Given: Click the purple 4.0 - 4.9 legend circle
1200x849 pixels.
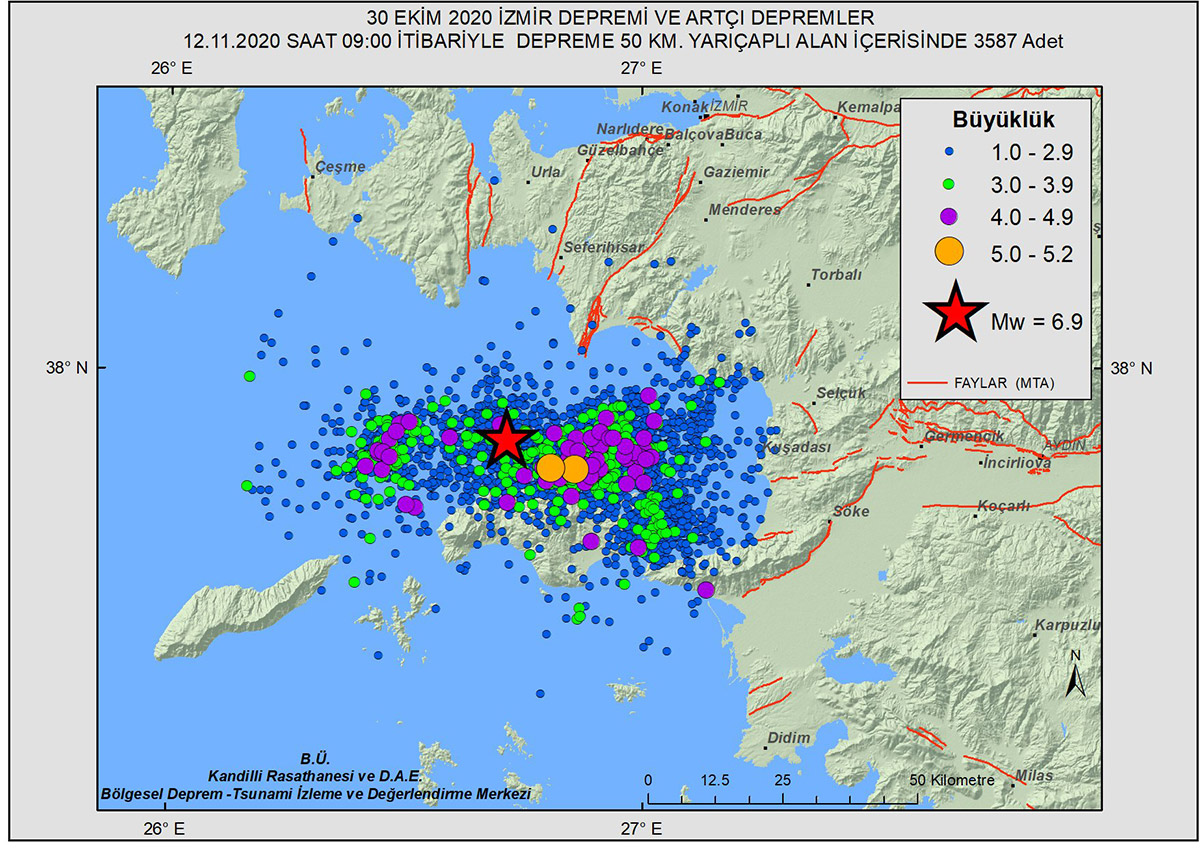Looking at the screenshot, I should click(x=948, y=216).
